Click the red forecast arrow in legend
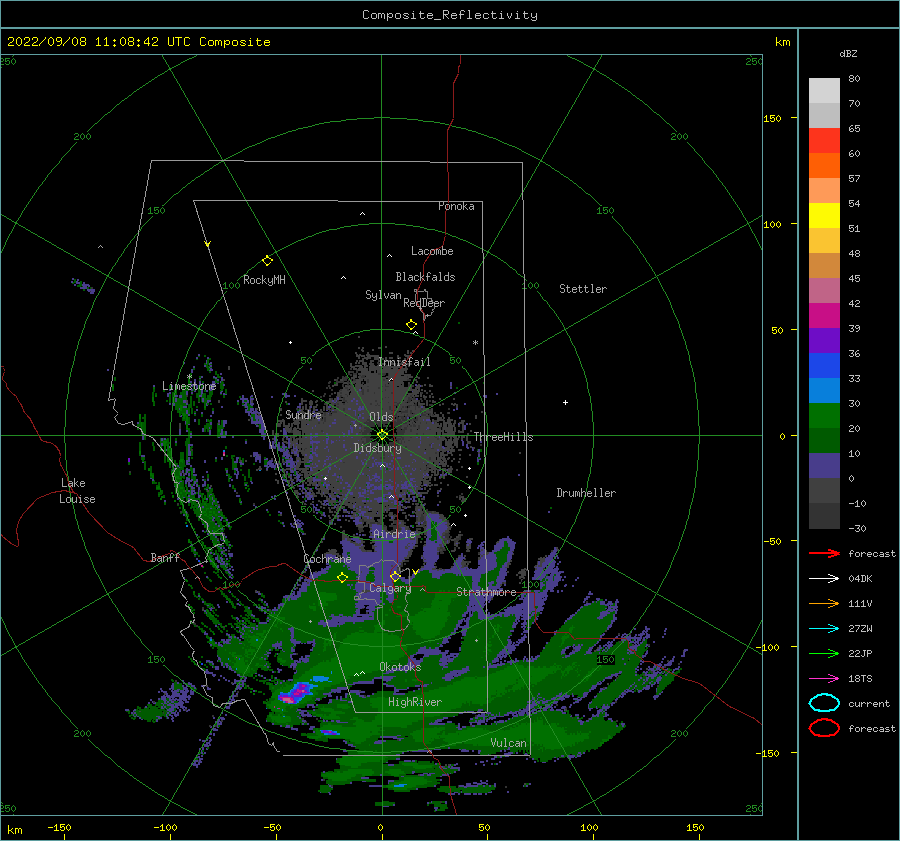 tap(824, 553)
